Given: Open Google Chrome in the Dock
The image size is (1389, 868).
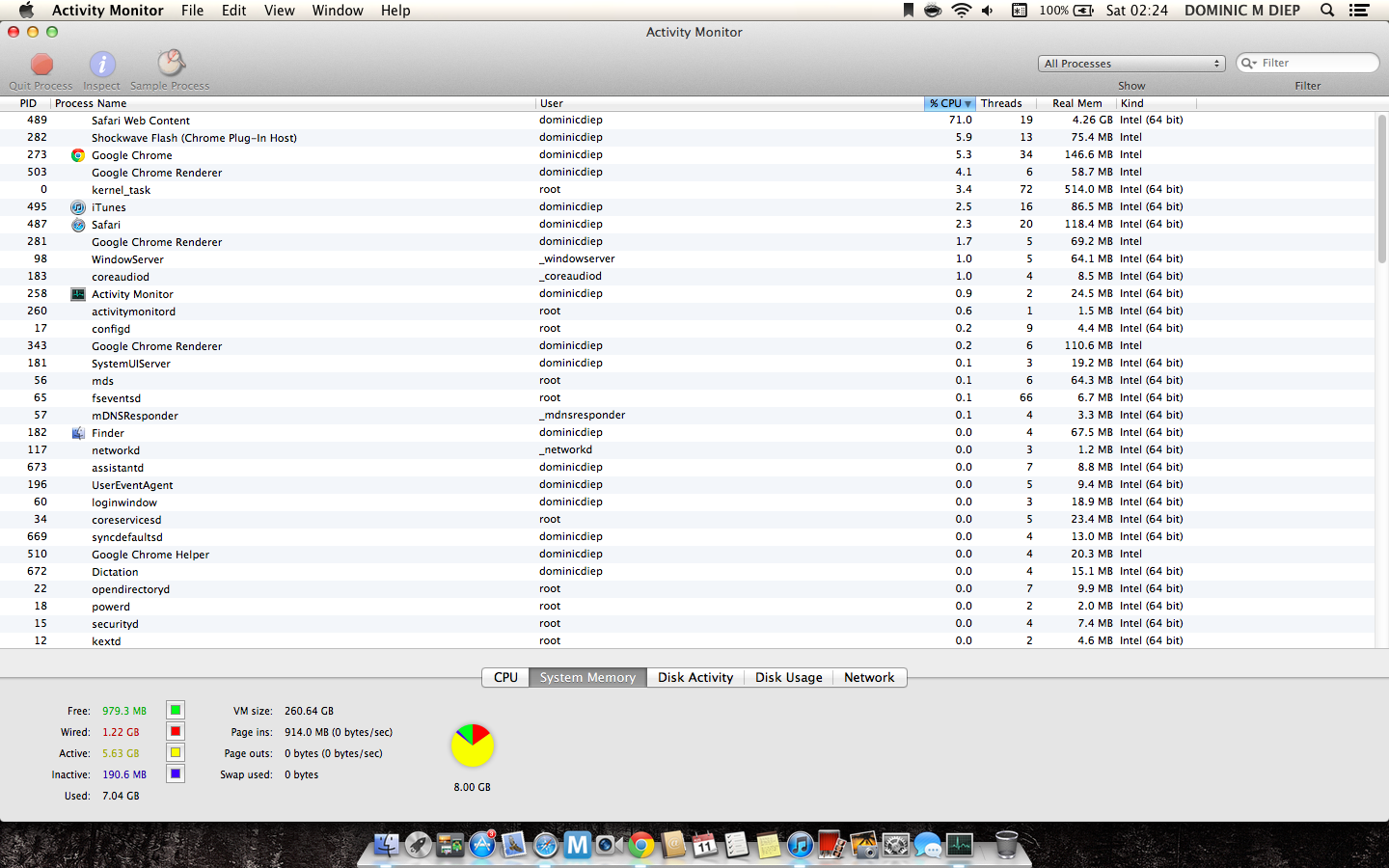Looking at the screenshot, I should pyautogui.click(x=640, y=845).
